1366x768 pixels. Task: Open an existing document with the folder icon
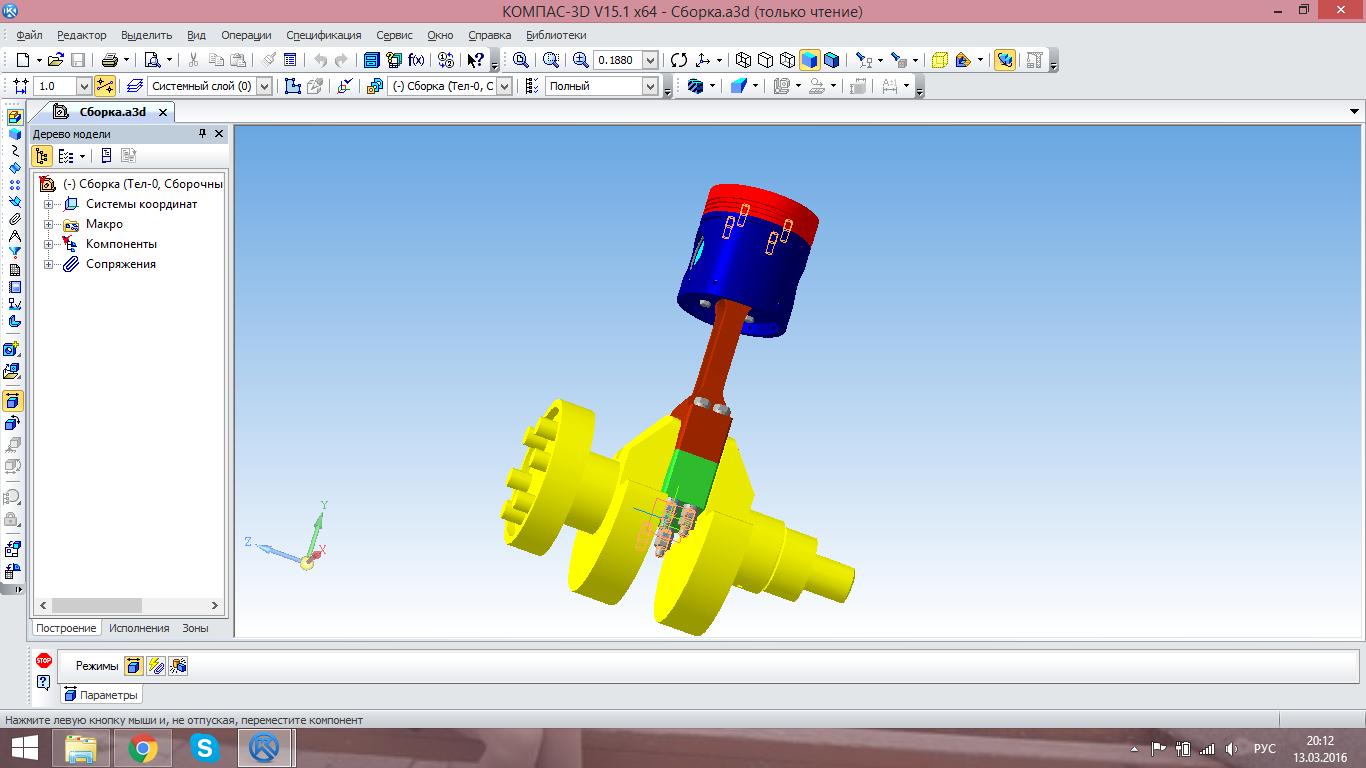[55, 60]
